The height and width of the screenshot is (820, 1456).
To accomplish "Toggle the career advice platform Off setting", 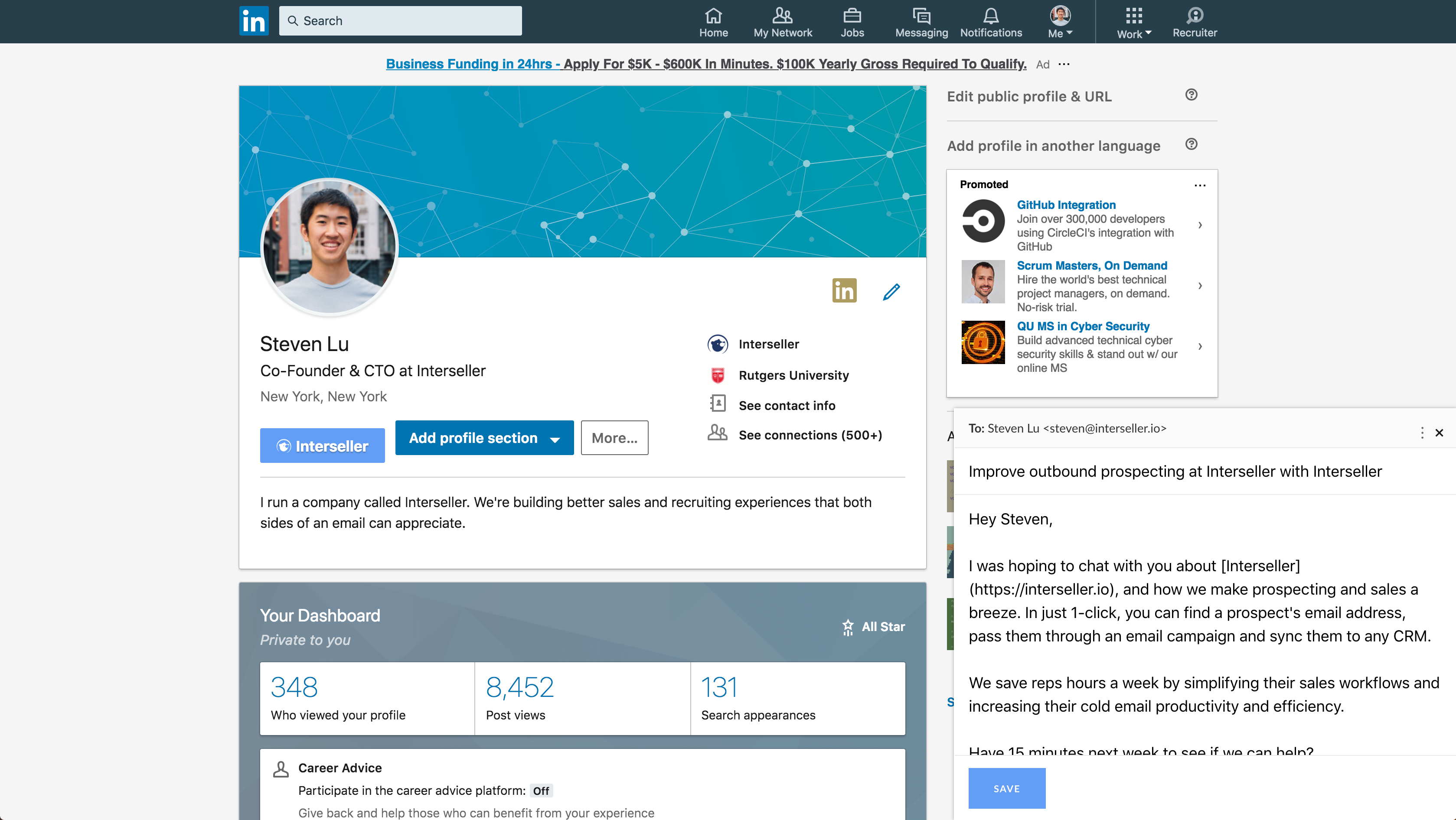I will 540,791.
